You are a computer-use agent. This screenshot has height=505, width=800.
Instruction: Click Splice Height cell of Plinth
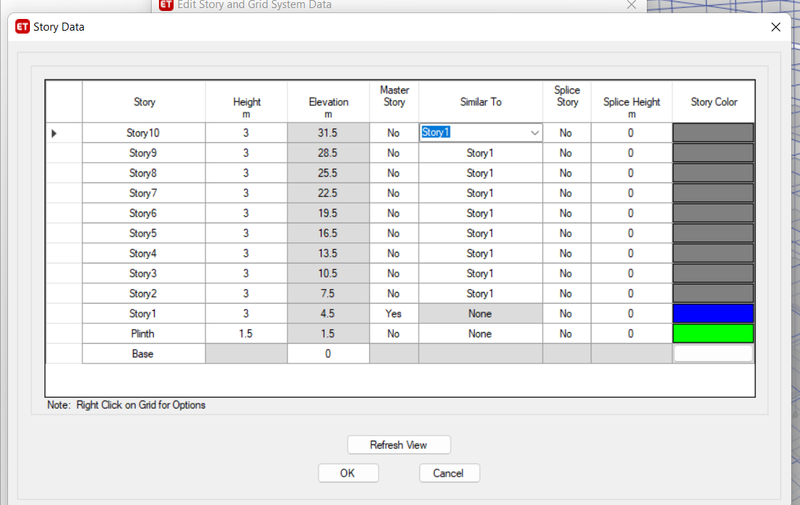[632, 334]
